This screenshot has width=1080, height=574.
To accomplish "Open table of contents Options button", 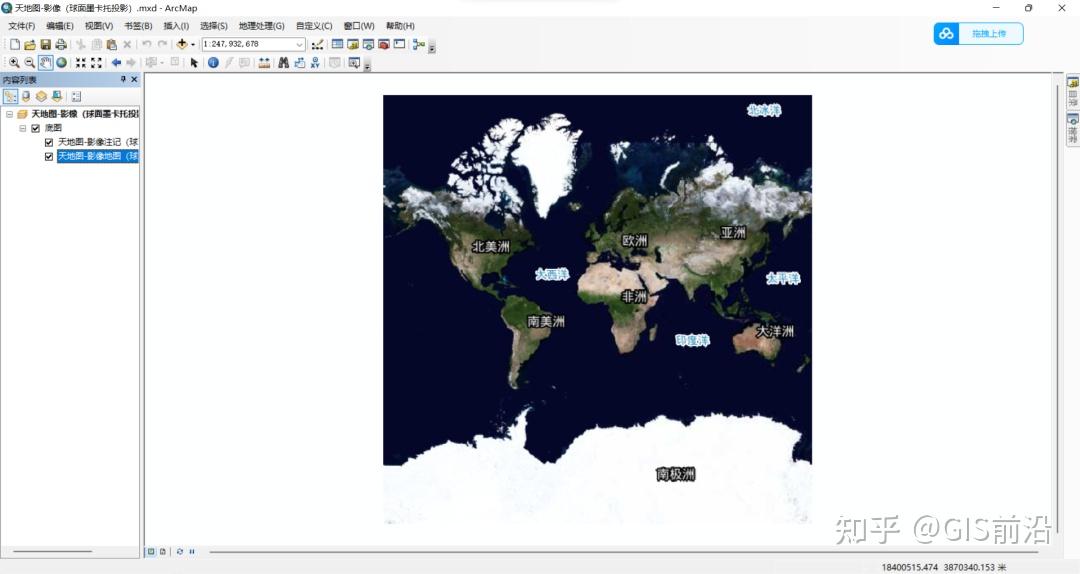I will pos(76,96).
